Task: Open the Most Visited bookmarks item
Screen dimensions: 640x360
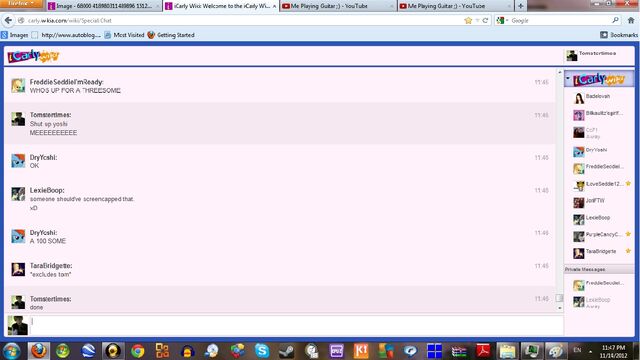Action: click(x=124, y=35)
